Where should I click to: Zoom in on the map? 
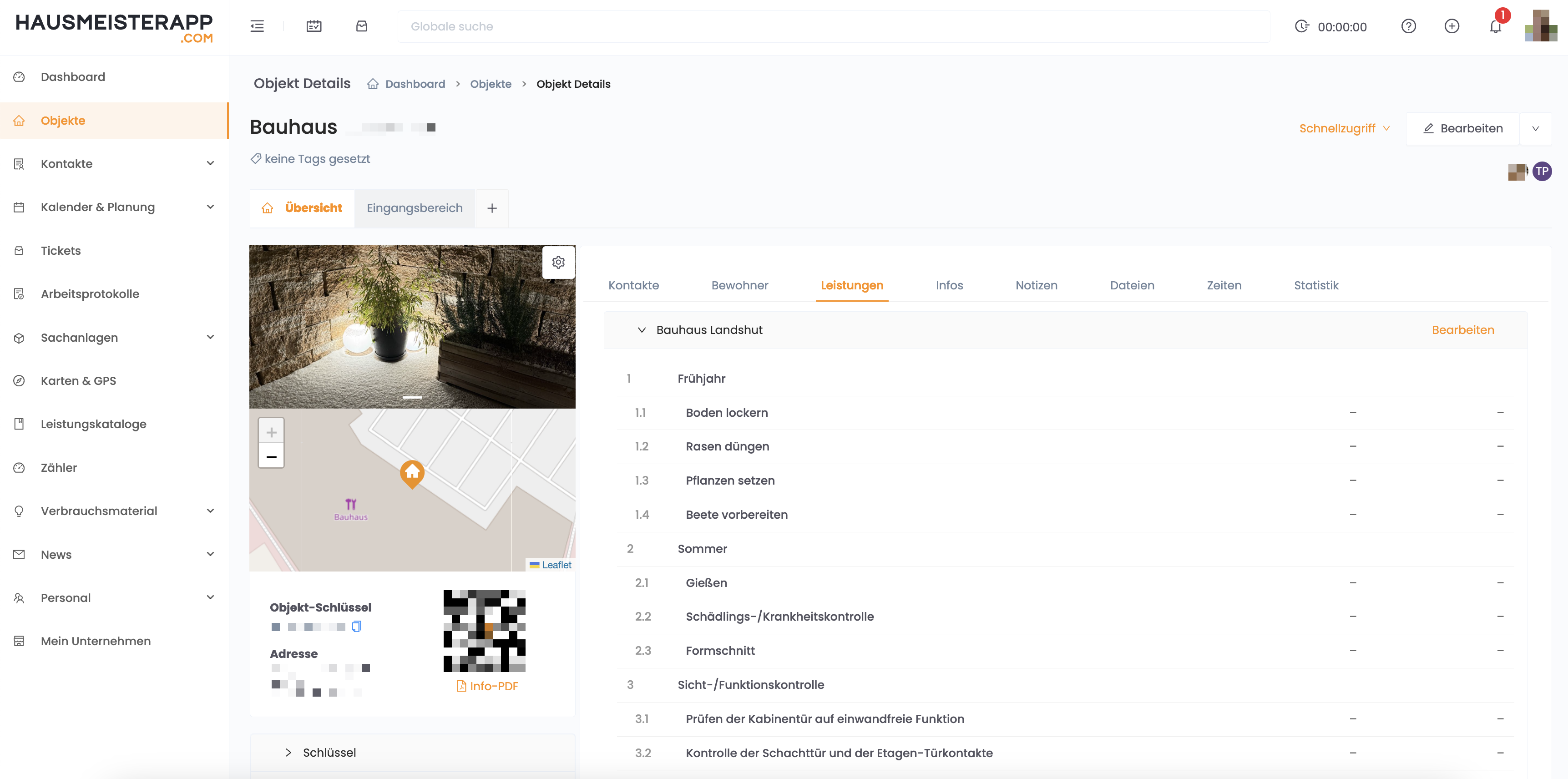point(272,432)
